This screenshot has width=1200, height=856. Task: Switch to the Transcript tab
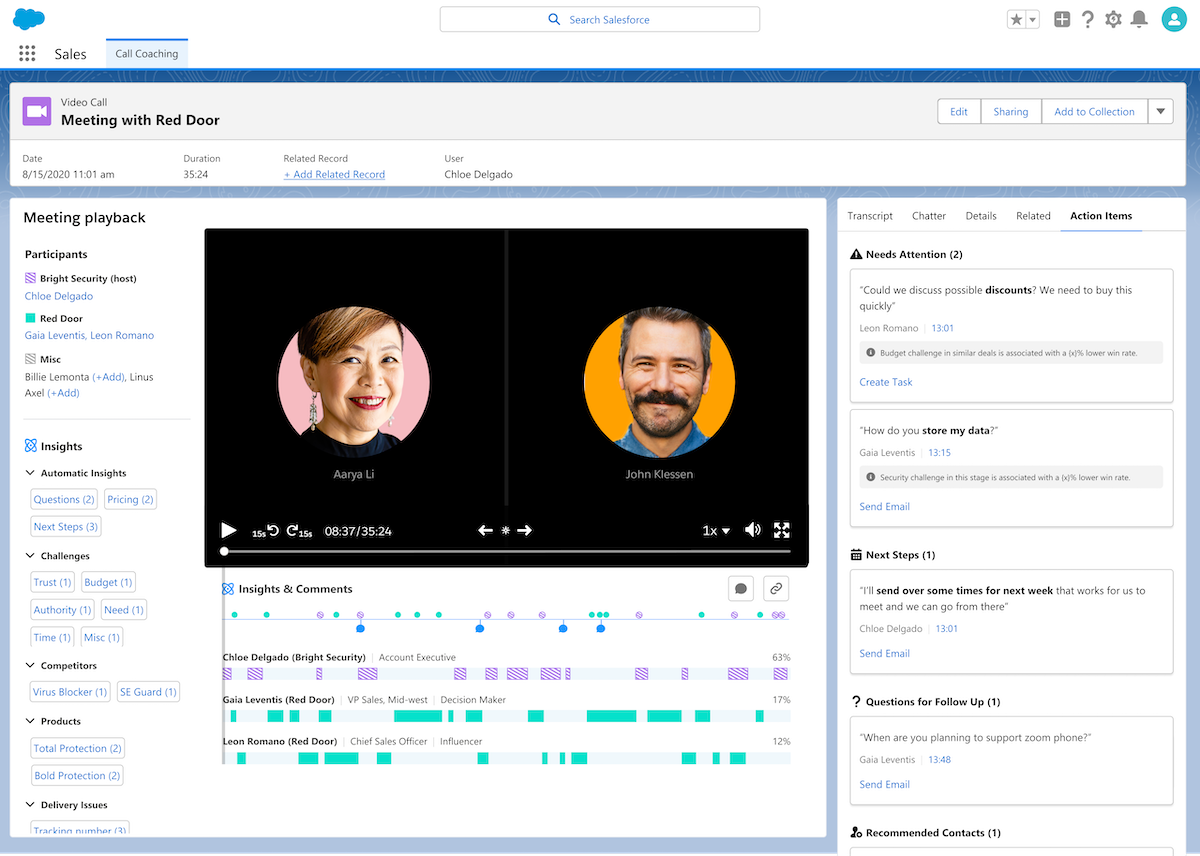click(x=869, y=216)
